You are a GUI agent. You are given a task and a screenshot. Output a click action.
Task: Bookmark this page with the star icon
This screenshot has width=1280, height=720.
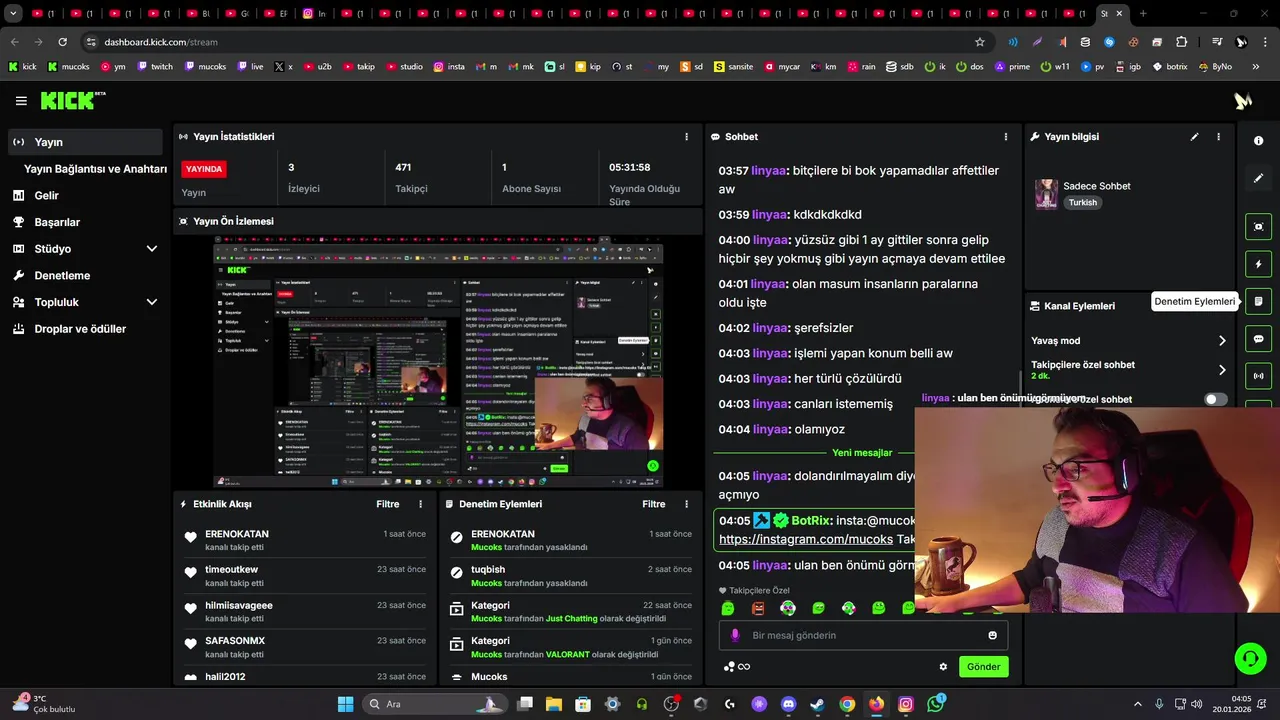(x=980, y=42)
